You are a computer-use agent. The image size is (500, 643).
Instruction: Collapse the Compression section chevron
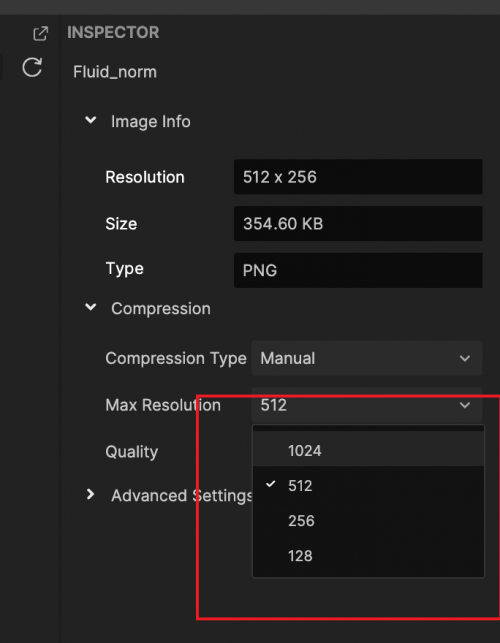90,307
